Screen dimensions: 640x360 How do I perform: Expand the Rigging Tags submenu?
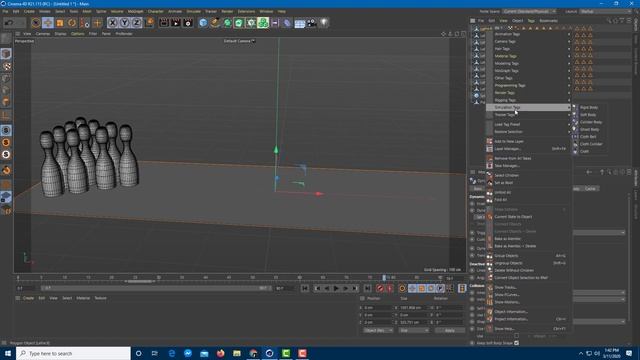tap(528, 100)
